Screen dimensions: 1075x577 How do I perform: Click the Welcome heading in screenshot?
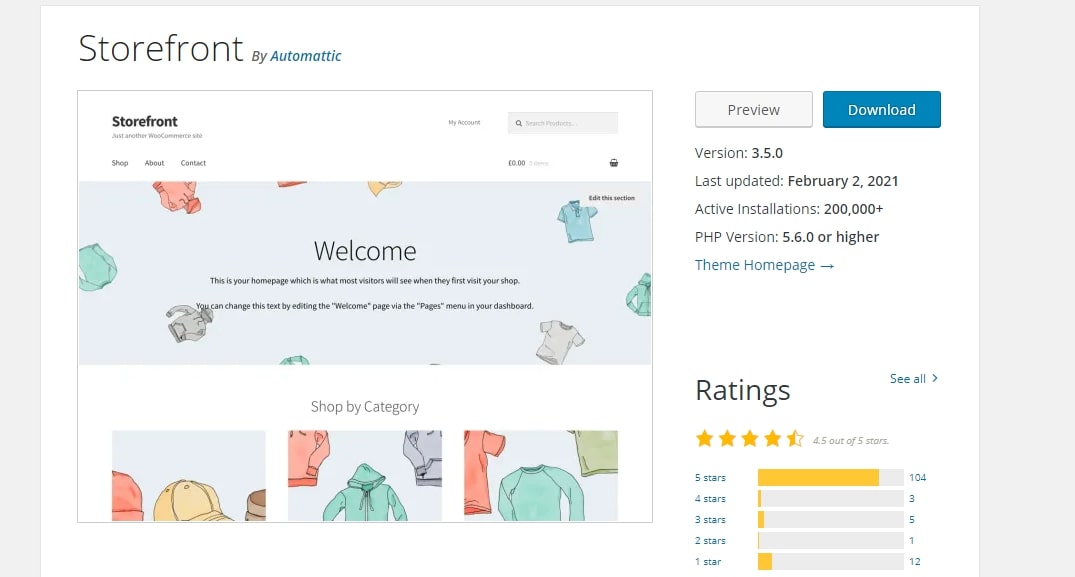(x=365, y=251)
